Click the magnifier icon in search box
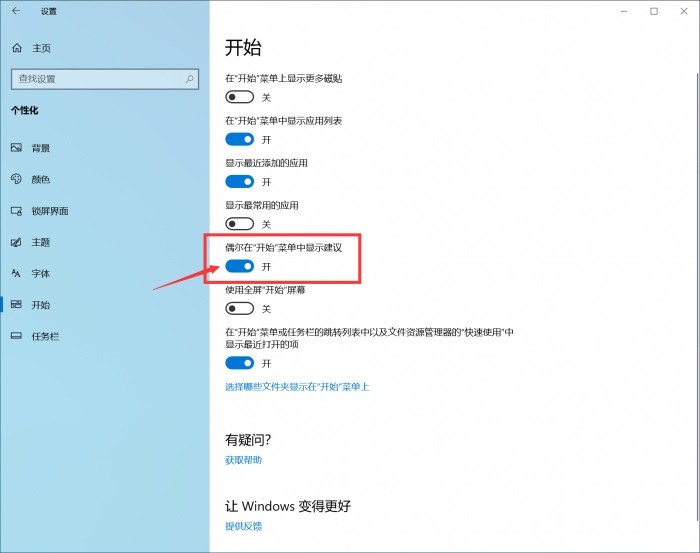The width and height of the screenshot is (700, 553). click(x=189, y=79)
